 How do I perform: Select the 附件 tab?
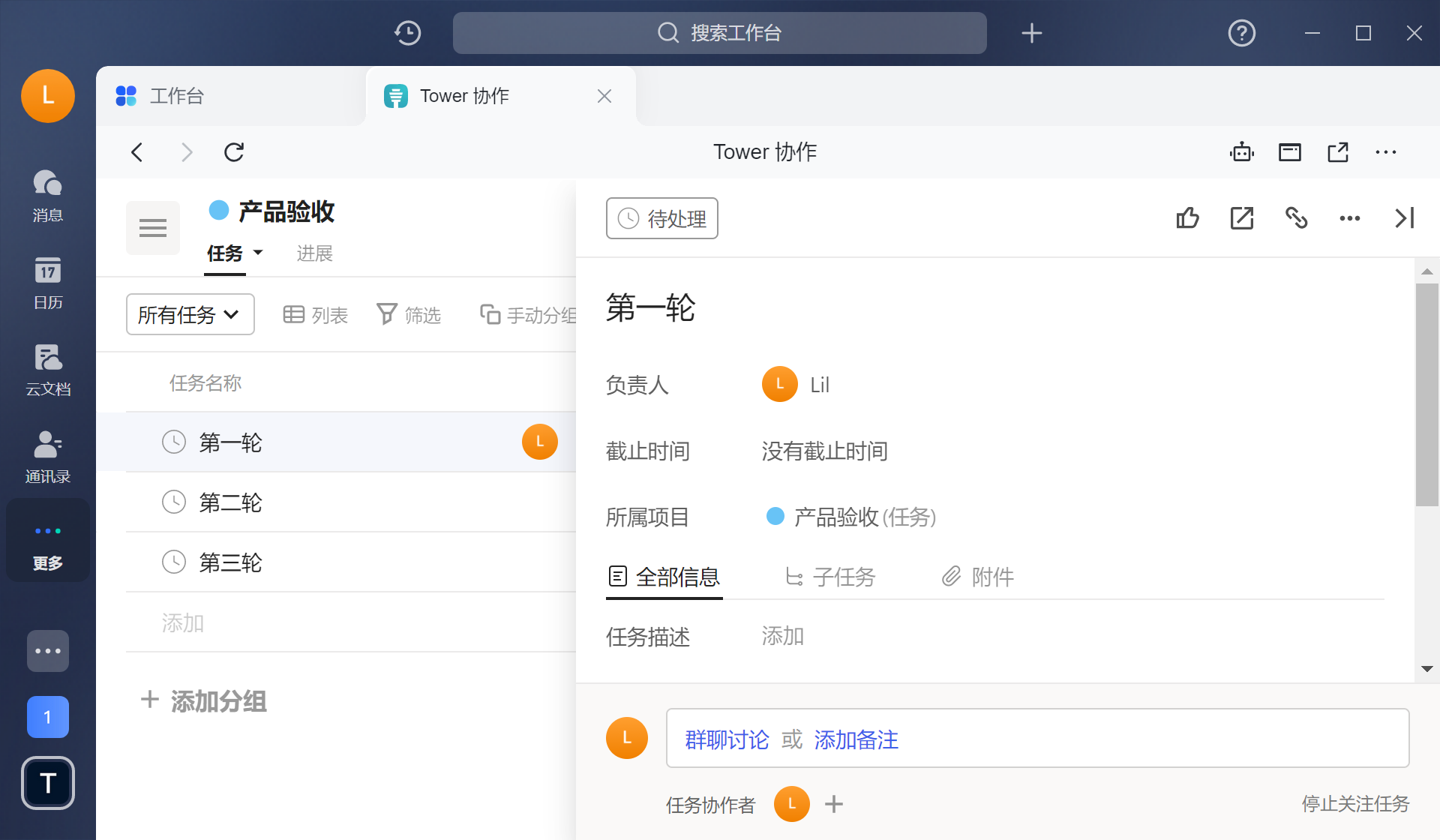(x=978, y=577)
